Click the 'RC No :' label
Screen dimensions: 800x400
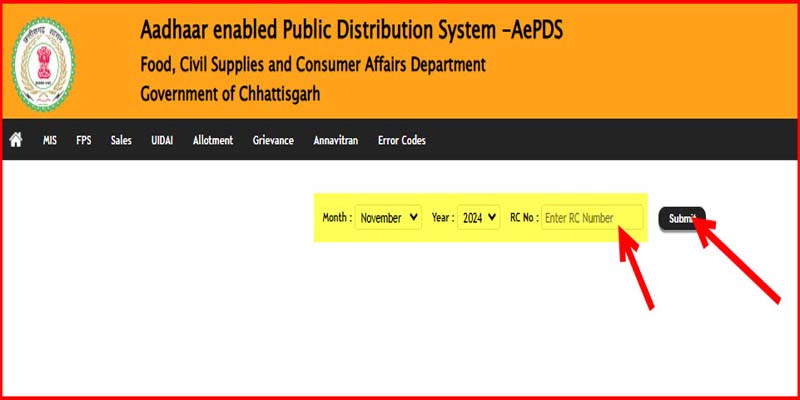pyautogui.click(x=524, y=217)
